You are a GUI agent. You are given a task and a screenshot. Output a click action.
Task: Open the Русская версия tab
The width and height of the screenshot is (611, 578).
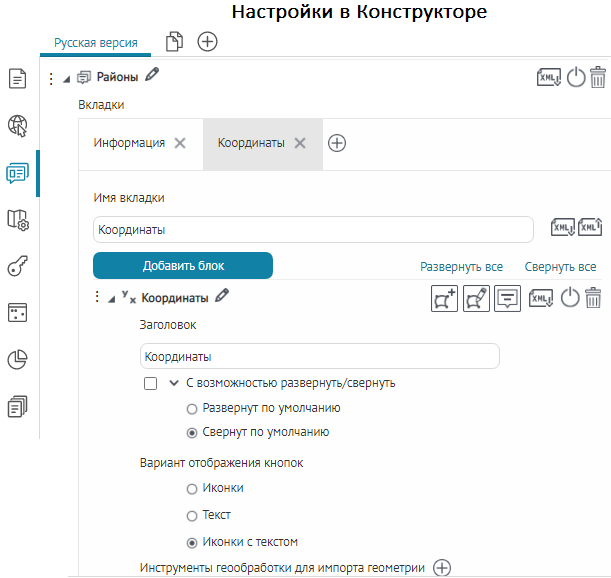(x=95, y=44)
